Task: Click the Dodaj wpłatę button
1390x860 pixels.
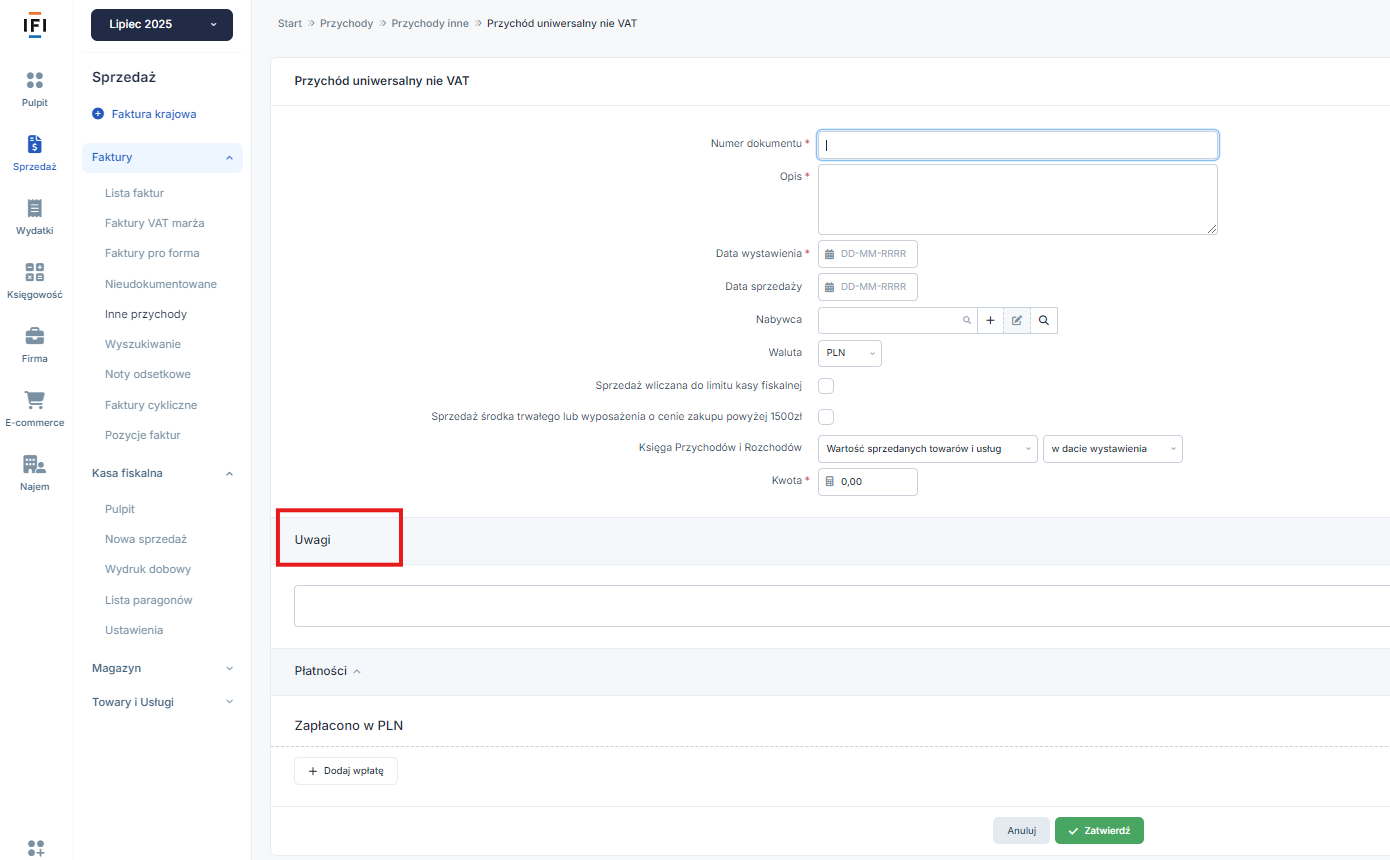Action: (346, 771)
